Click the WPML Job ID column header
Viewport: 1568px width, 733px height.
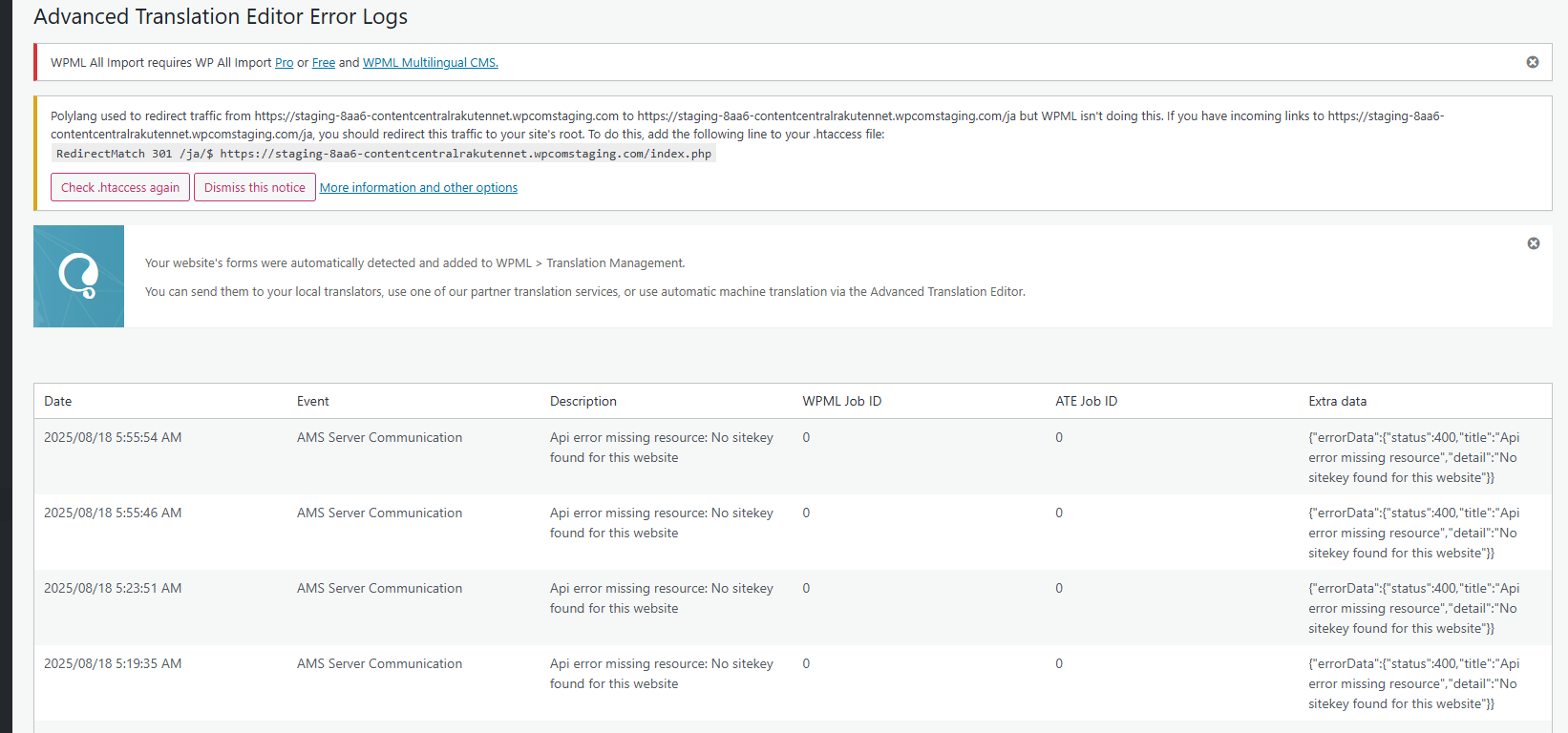[841, 402]
